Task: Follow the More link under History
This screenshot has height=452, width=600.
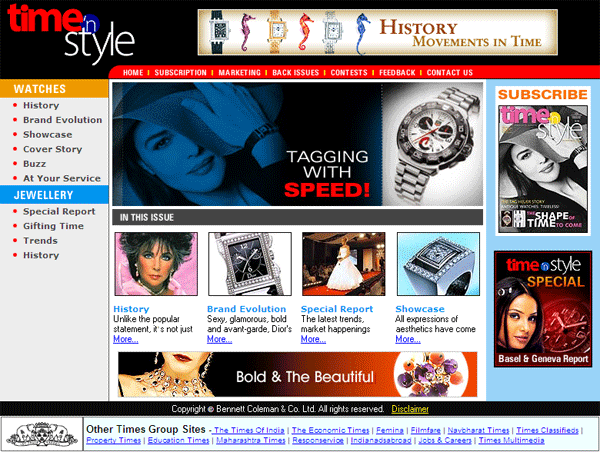Action: 126,339
